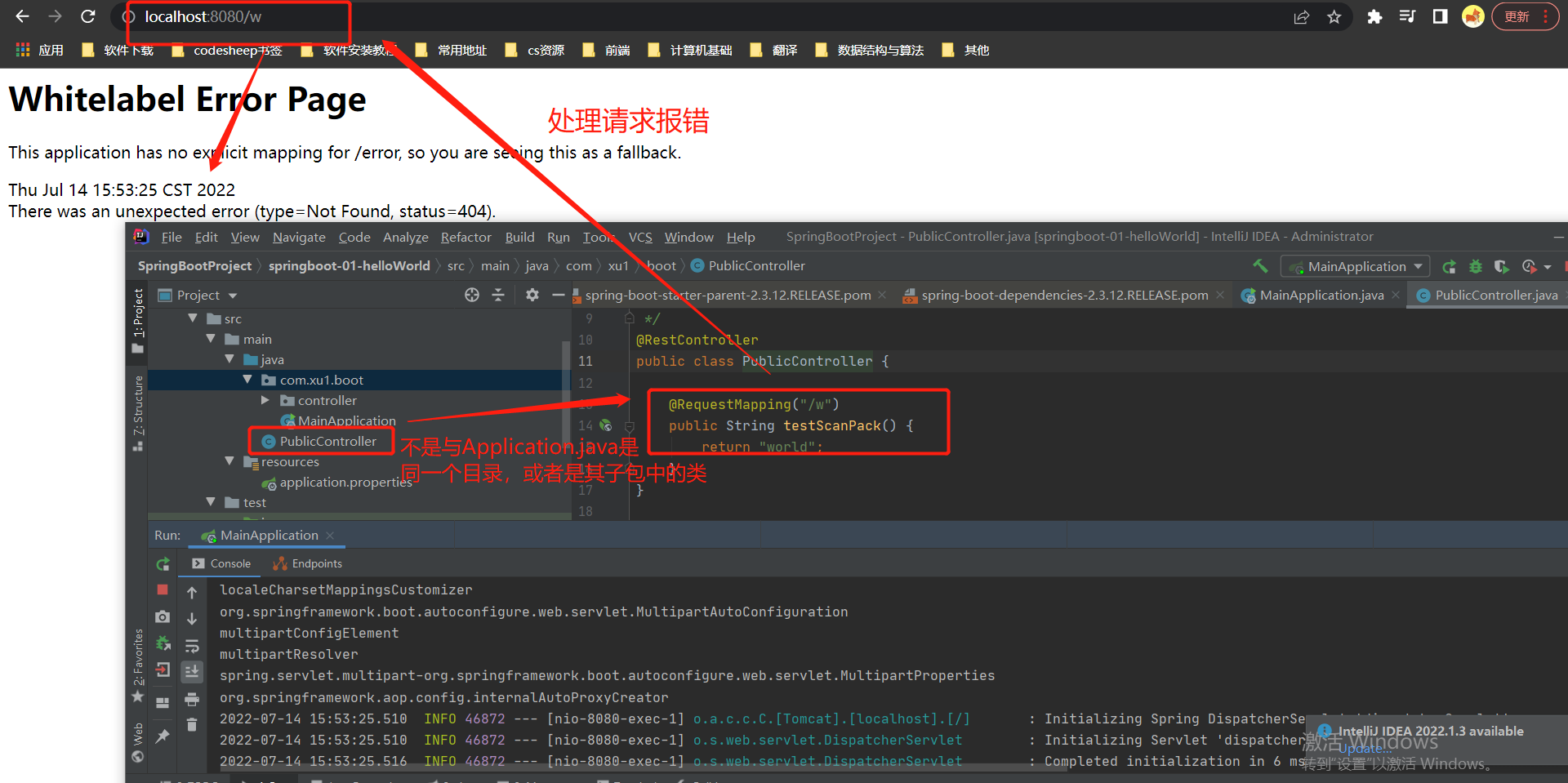Open the File menu in IntelliJ
1568x783 pixels.
[x=171, y=237]
